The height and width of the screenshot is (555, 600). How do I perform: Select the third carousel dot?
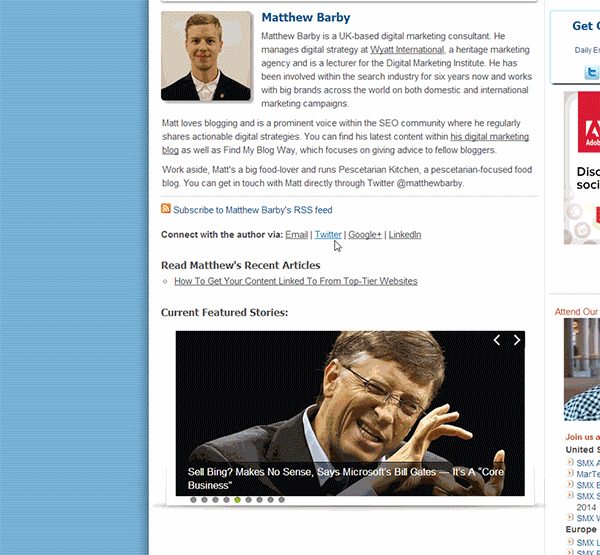tap(215, 500)
